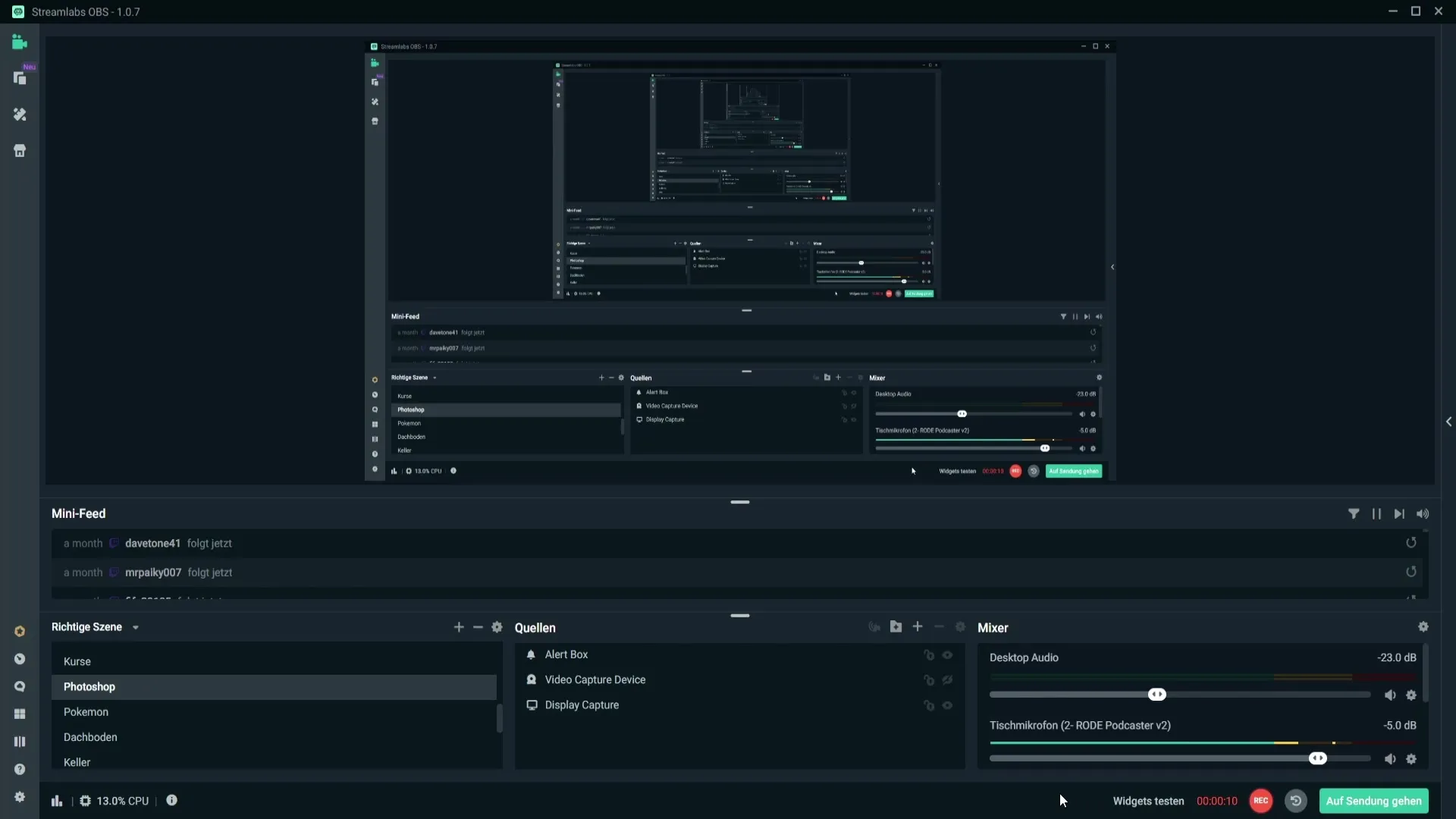
Task: Click the scenes panel resize handle bar
Action: click(x=740, y=616)
